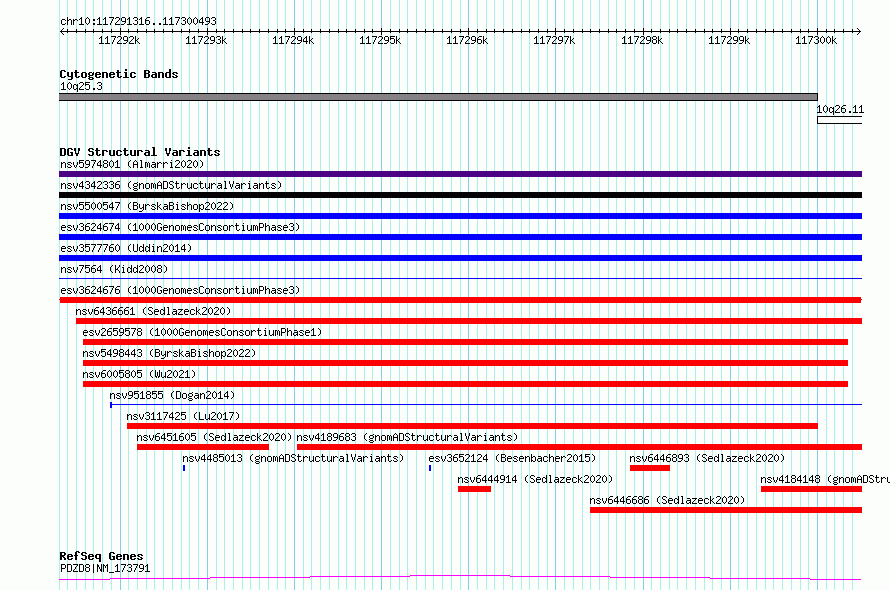The width and height of the screenshot is (890, 590).
Task: Select esv2659578 1000Genomes Phase1 red bar
Action: pyautogui.click(x=465, y=342)
